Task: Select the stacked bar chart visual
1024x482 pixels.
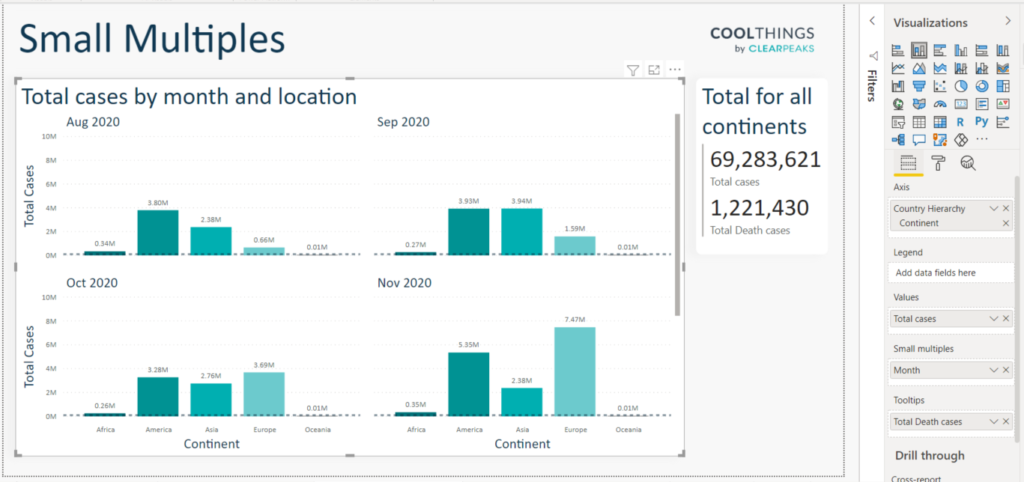Action: 899,50
